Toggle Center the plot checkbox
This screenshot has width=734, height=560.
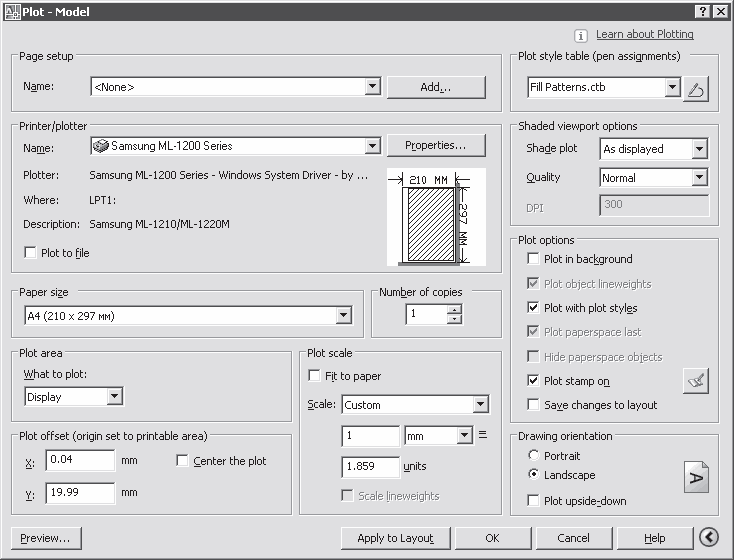[182, 461]
